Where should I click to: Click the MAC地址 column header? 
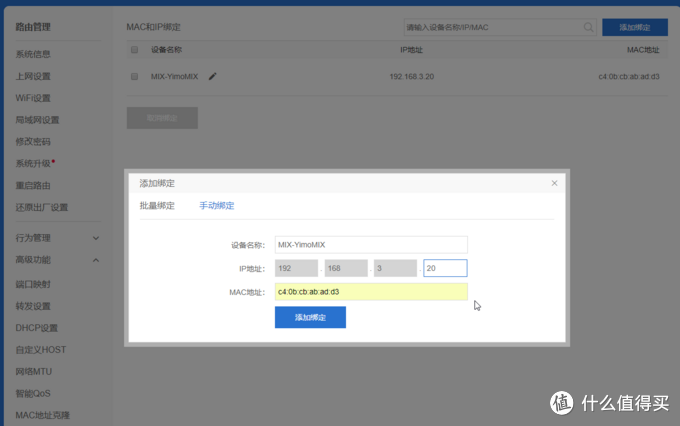pyautogui.click(x=643, y=50)
